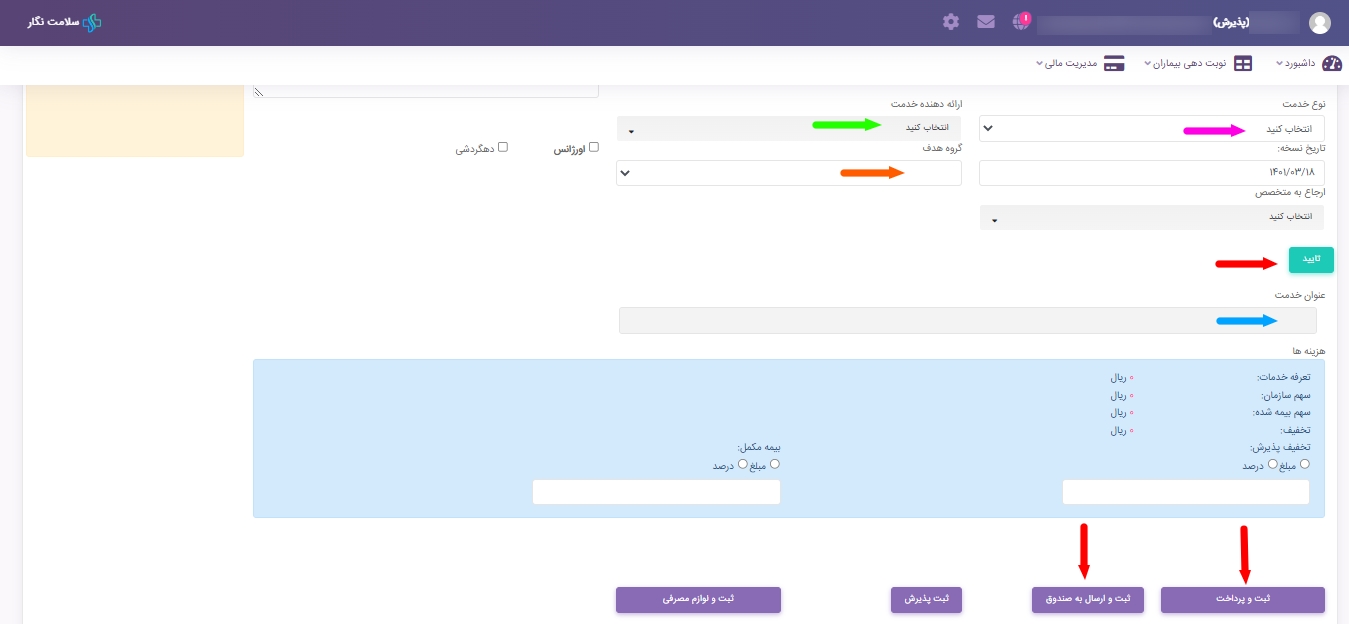Expand the ارائه دهنده خدمت dropdown
Viewport: 1349px width, 624px height.
click(788, 129)
